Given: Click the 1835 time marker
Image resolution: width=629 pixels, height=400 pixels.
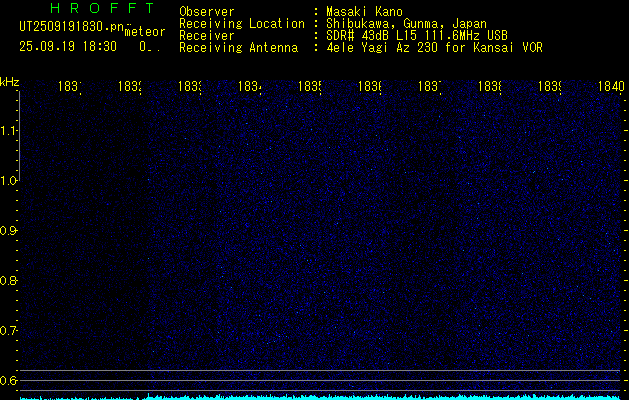Looking at the screenshot, I should point(310,86).
